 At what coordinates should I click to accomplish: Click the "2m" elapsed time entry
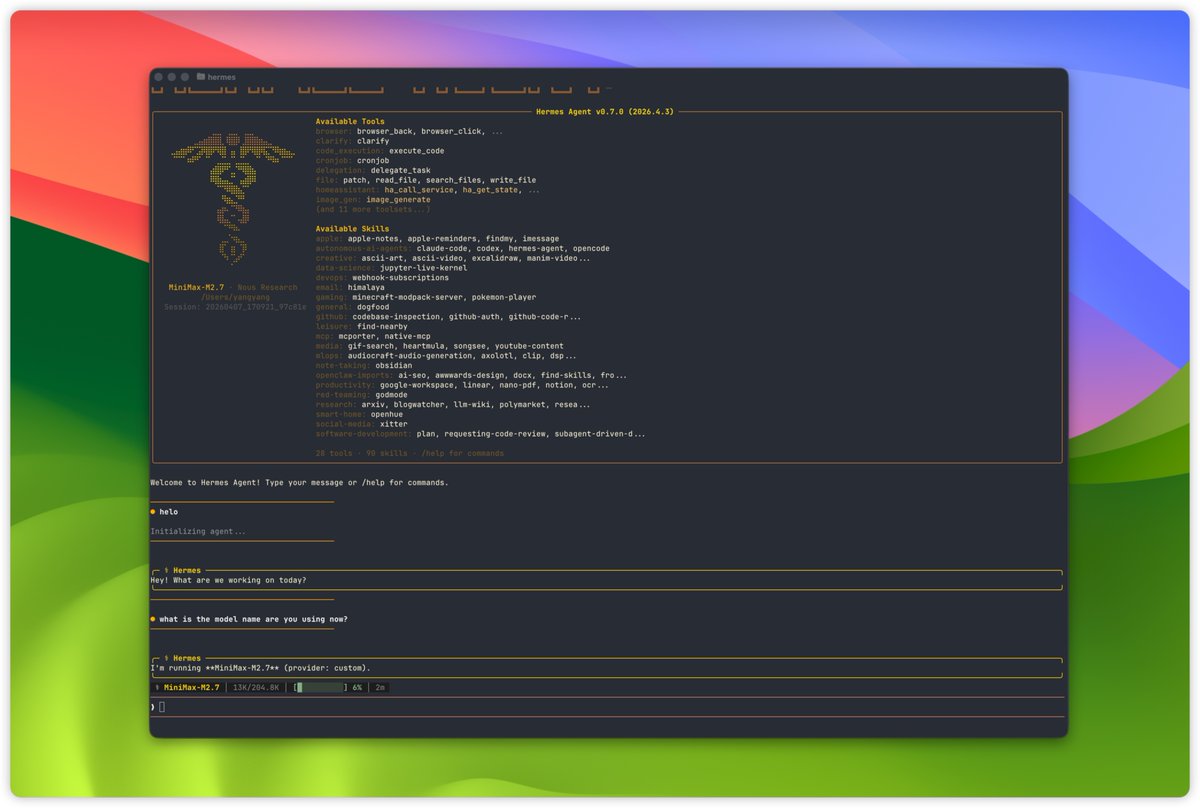380,688
